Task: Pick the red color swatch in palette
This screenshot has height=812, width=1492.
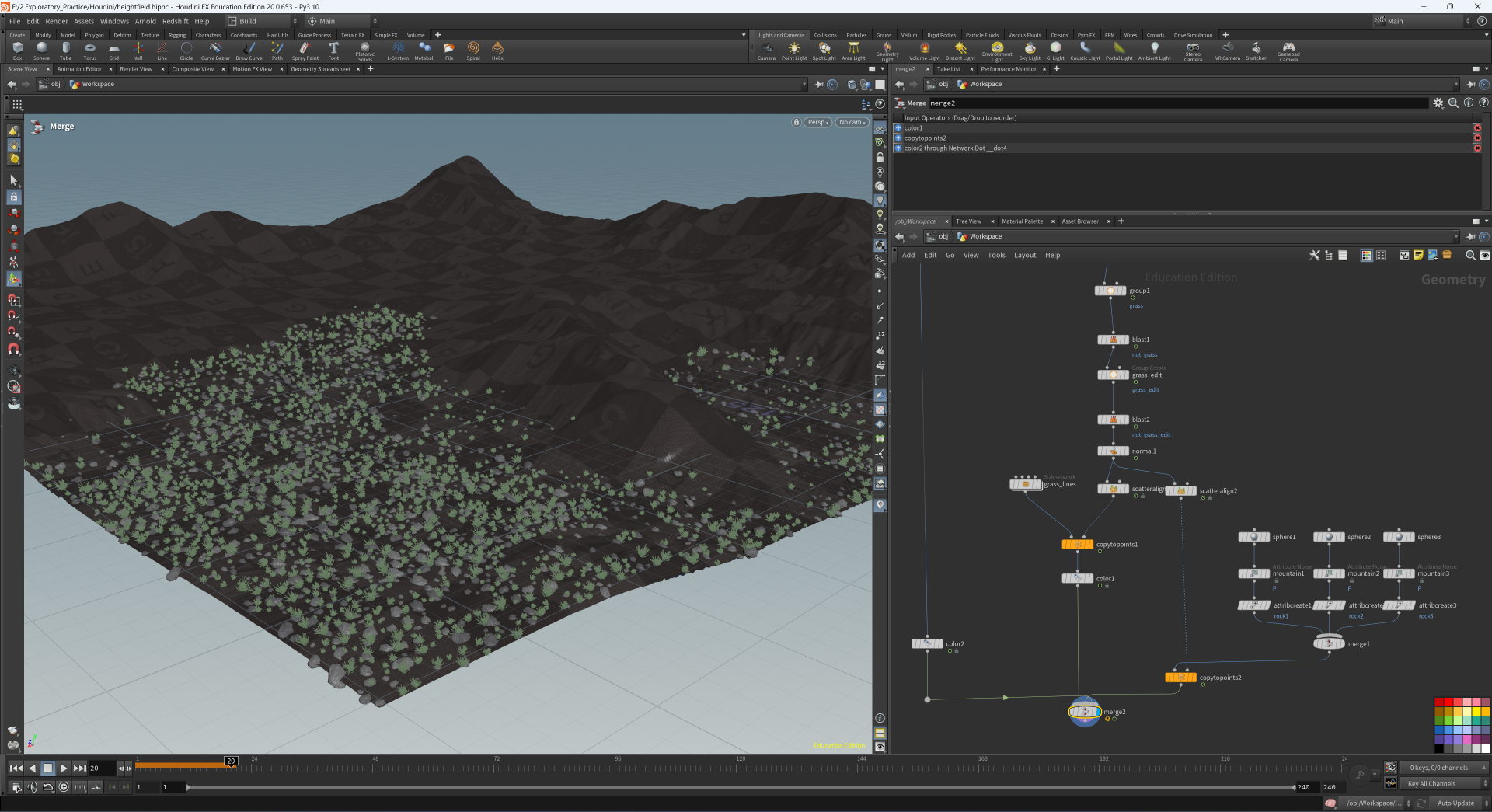Action: (x=1448, y=702)
